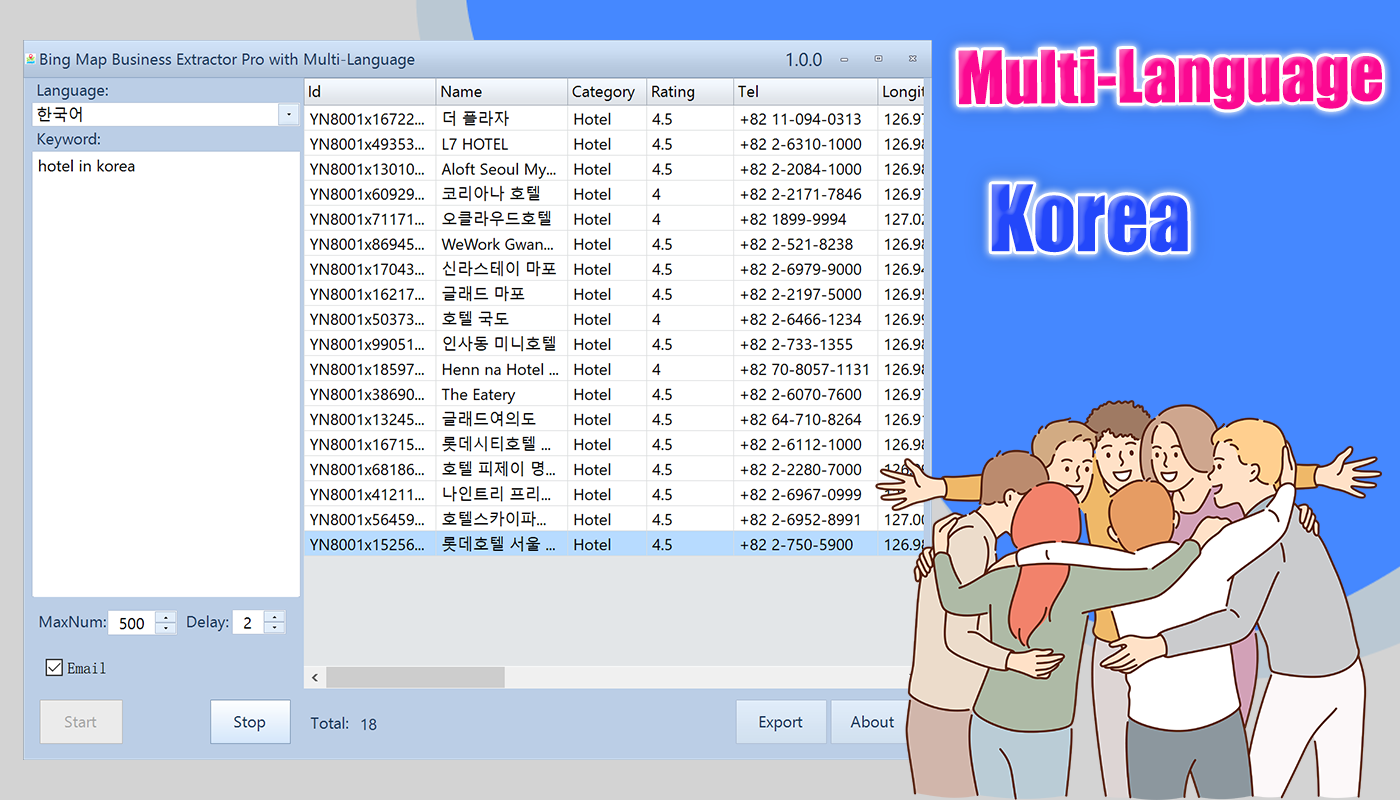Click the phone number +82 11-094-0313
Screen dimensions: 1400x800
(800, 119)
